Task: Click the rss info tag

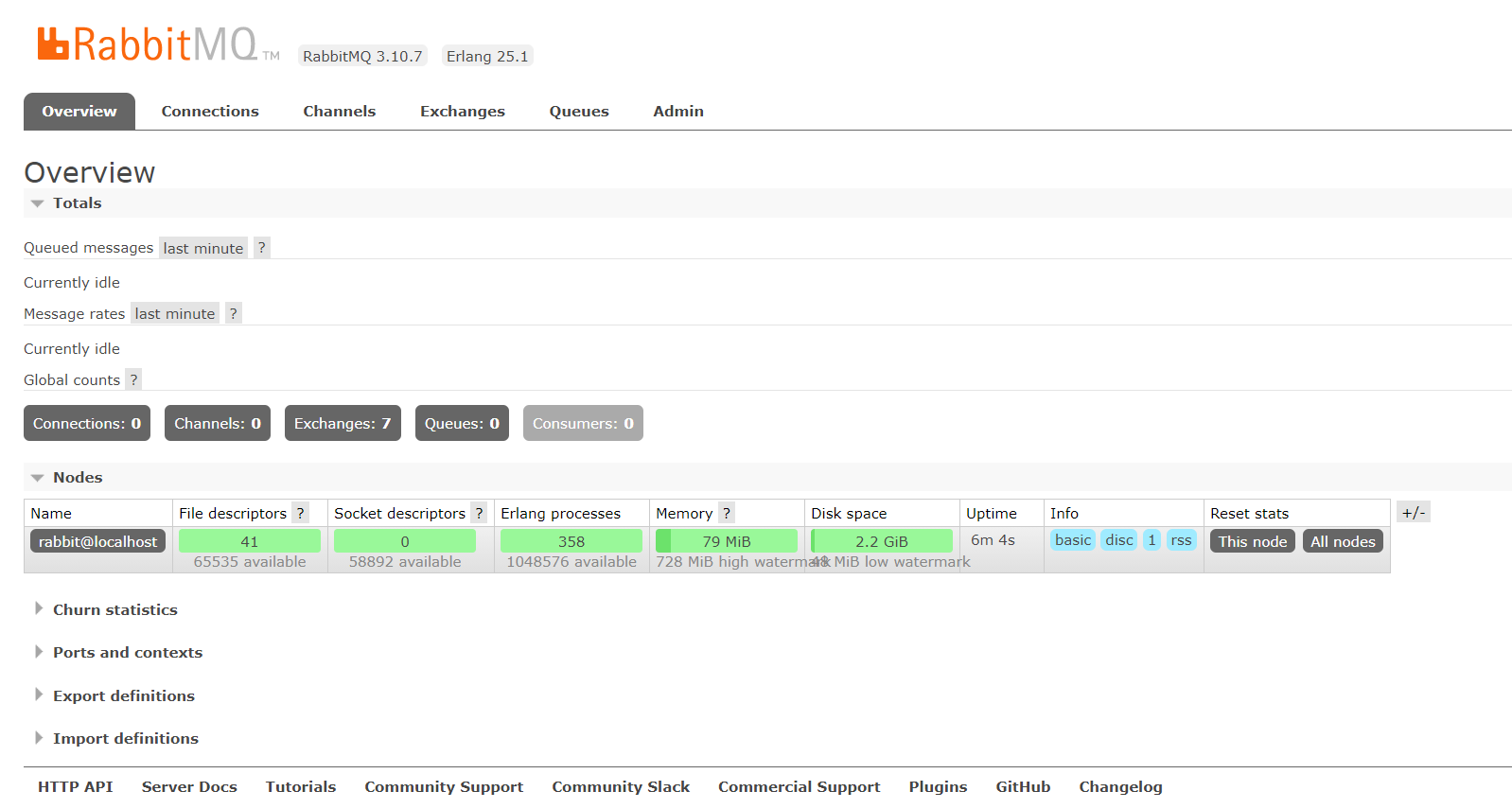Action: [x=1182, y=539]
